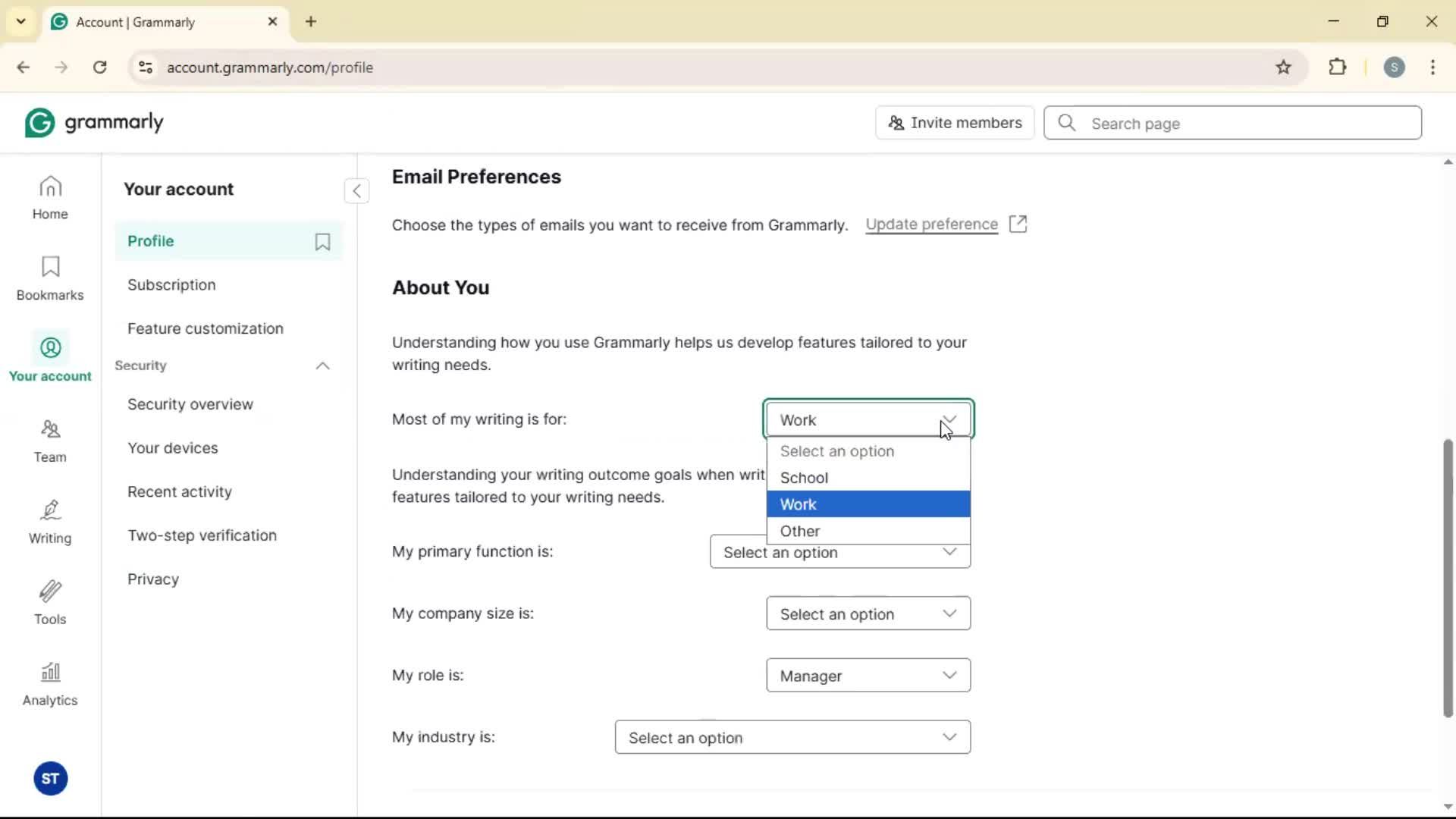Viewport: 1456px width, 819px height.
Task: Collapse the Your account side panel
Action: tap(356, 190)
